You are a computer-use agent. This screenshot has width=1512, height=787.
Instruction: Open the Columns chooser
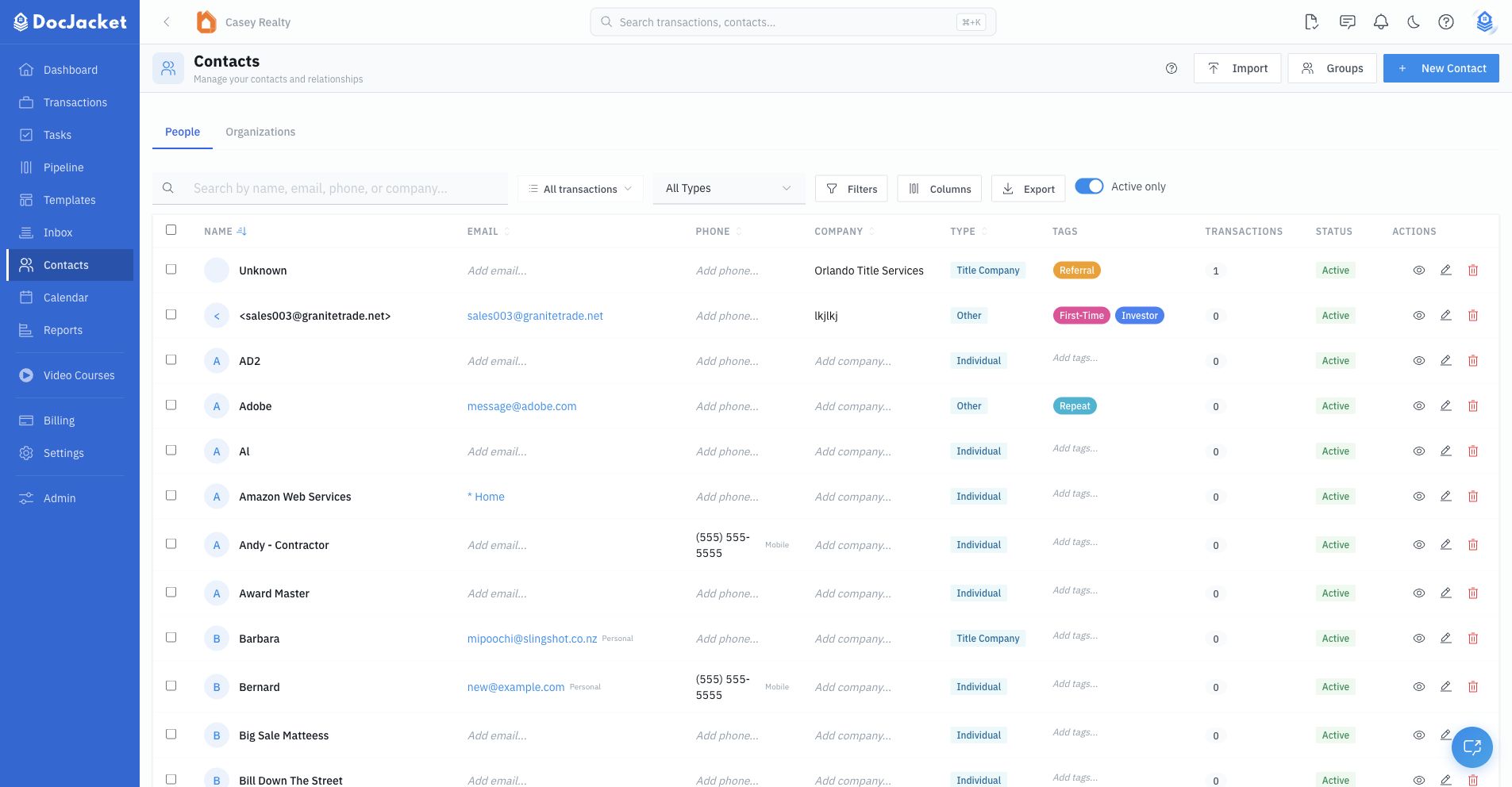[940, 189]
